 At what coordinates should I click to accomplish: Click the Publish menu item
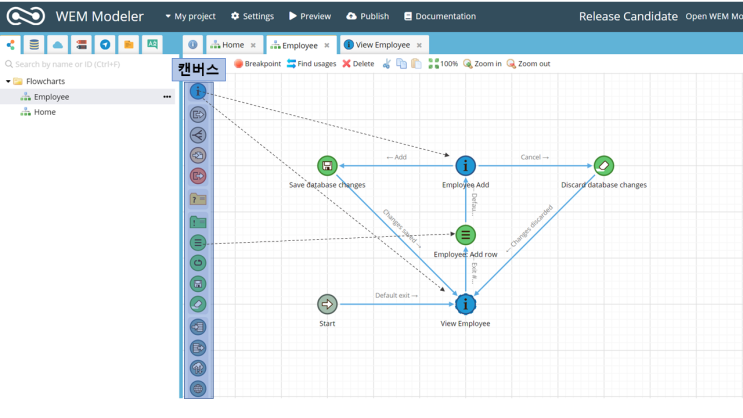click(368, 16)
